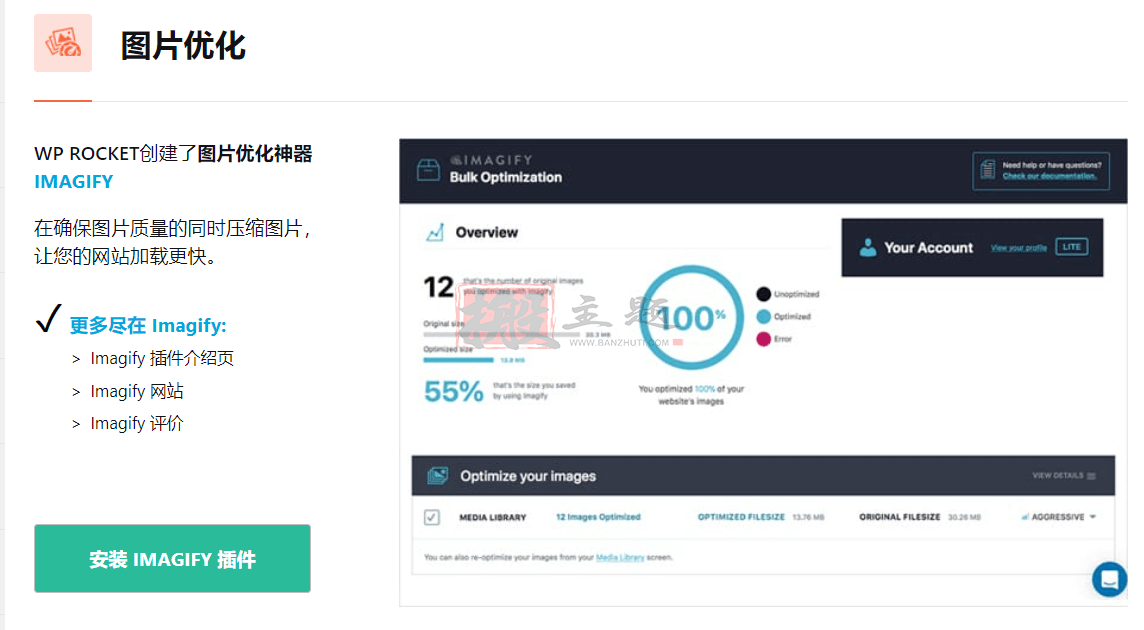Image resolution: width=1144 pixels, height=630 pixels.
Task: Click the documentation help icon
Action: point(987,169)
